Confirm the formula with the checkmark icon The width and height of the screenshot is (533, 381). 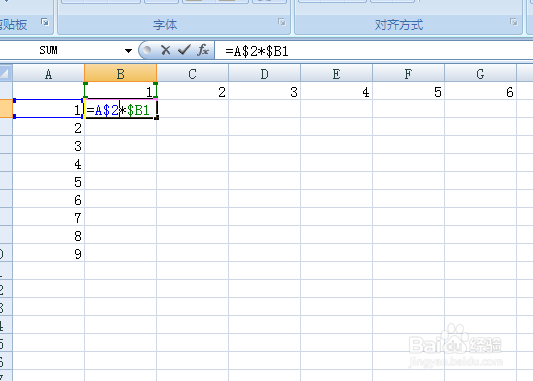pos(184,50)
